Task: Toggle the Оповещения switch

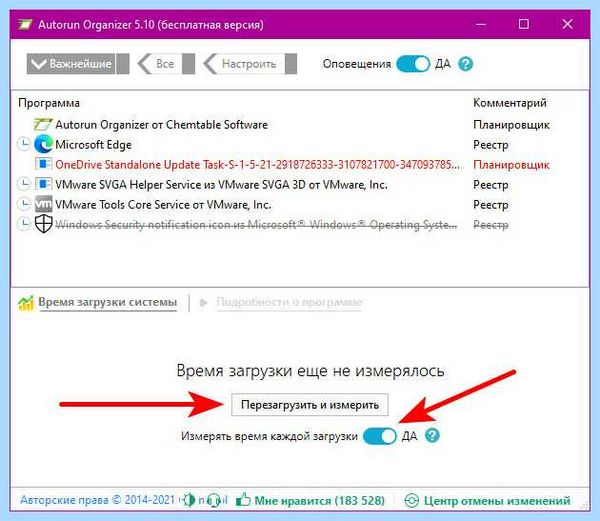Action: pos(413,63)
